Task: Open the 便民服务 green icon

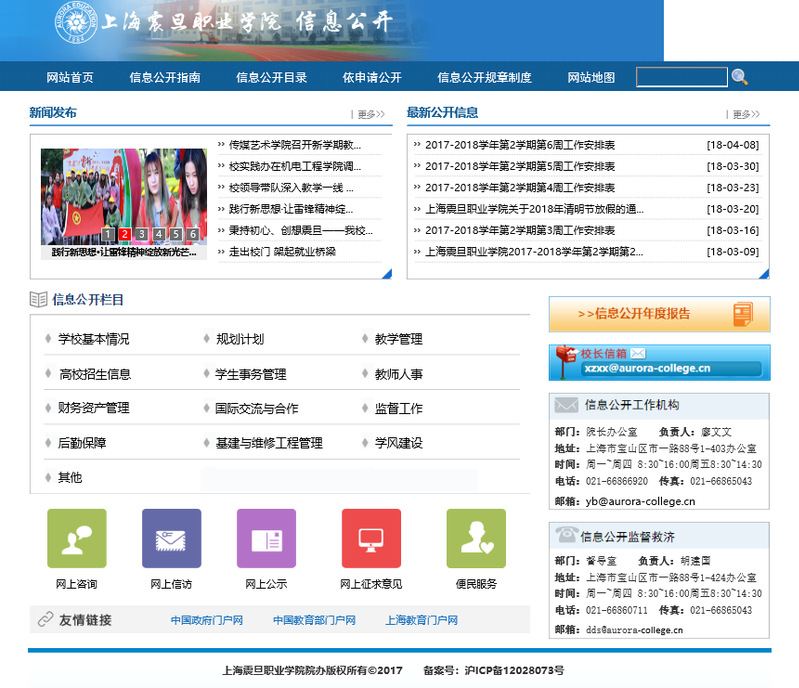Action: tap(476, 539)
